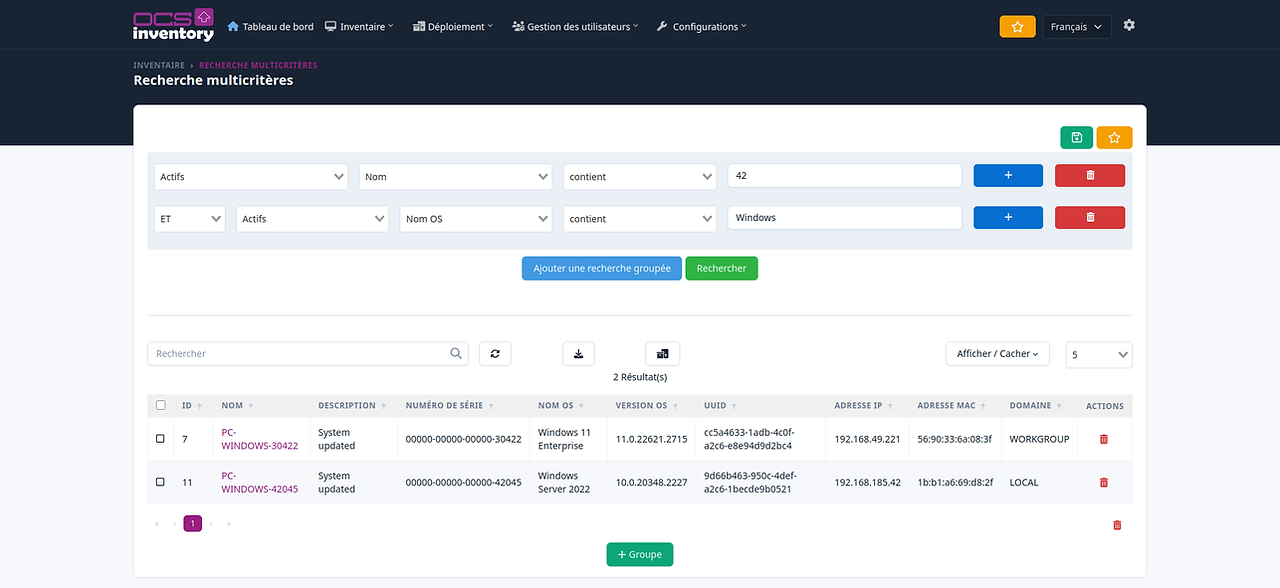
Task: Toggle the select-all checkbox in table header
Action: click(x=160, y=406)
